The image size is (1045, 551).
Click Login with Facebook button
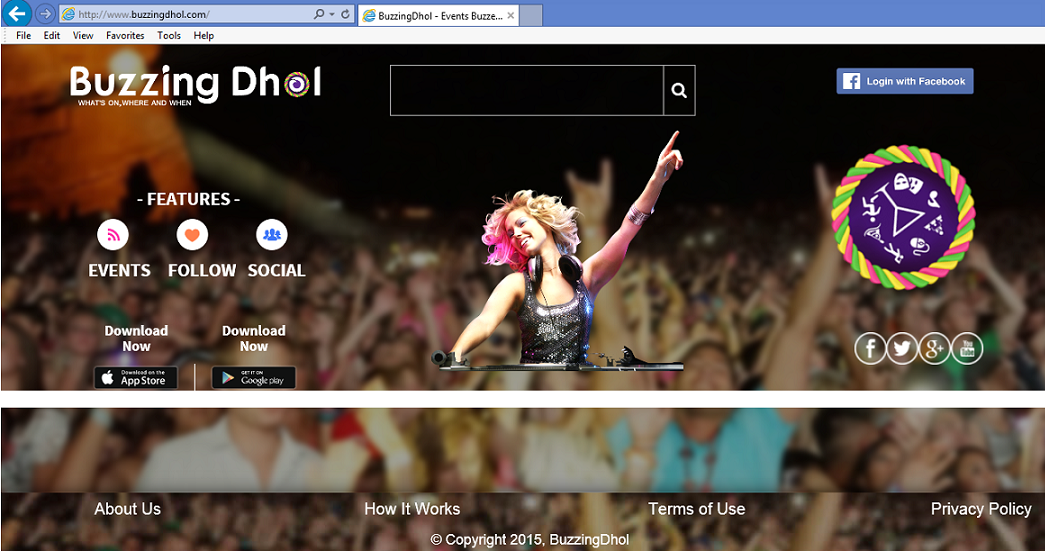[x=905, y=81]
